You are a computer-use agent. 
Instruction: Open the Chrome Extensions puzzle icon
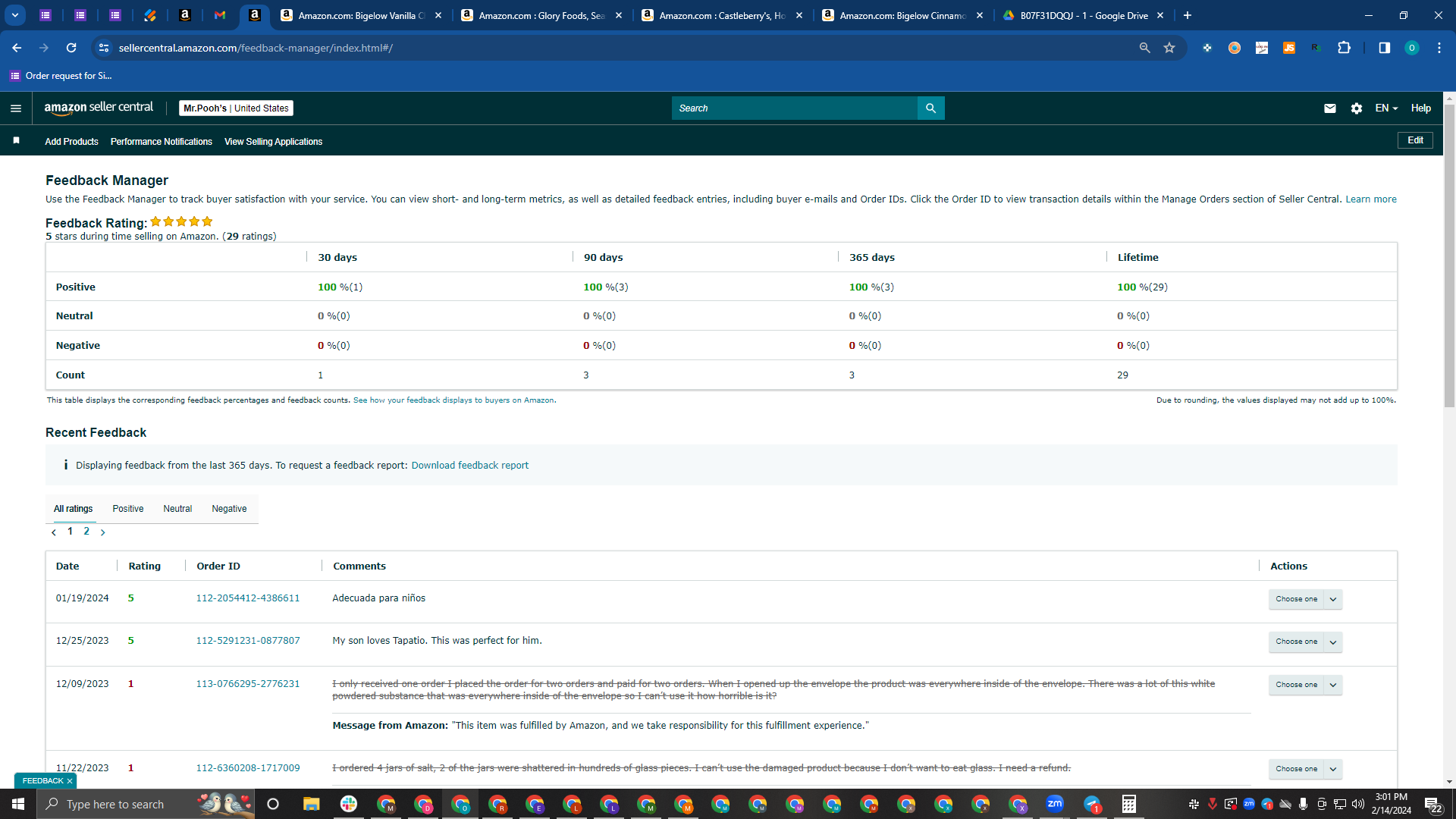coord(1344,48)
